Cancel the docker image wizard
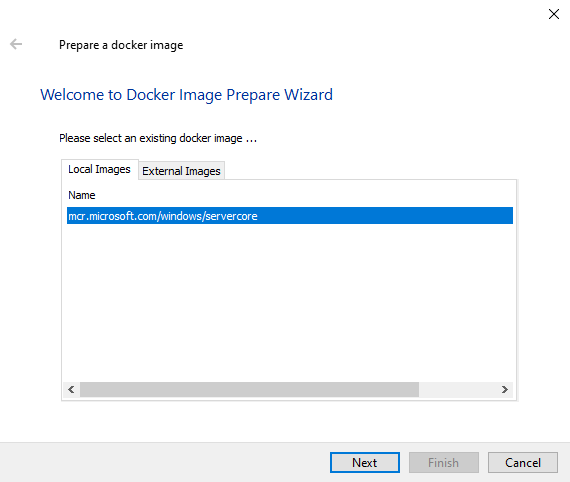The image size is (570, 482). [x=523, y=462]
